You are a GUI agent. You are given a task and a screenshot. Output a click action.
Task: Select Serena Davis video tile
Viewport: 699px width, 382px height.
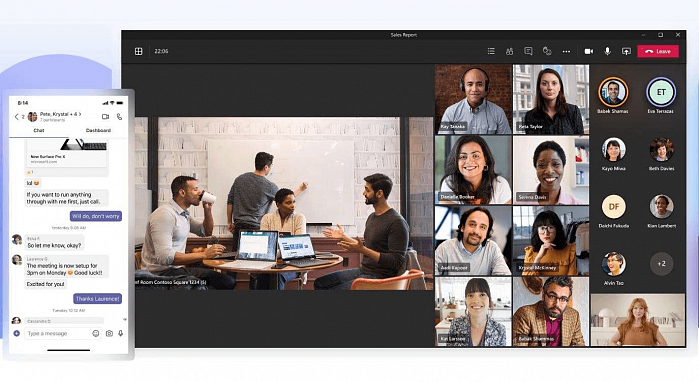pos(551,170)
